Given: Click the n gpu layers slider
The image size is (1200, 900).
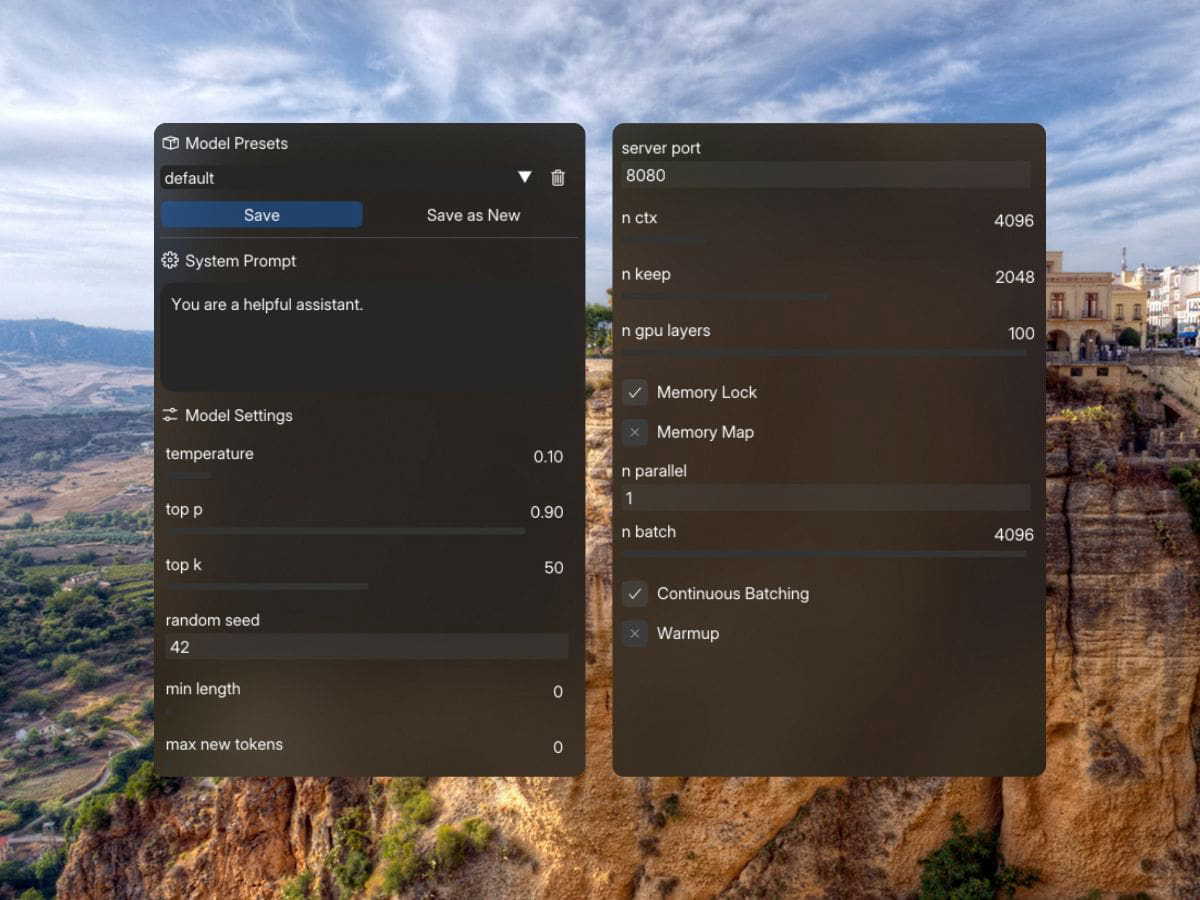Looking at the screenshot, I should coord(824,353).
